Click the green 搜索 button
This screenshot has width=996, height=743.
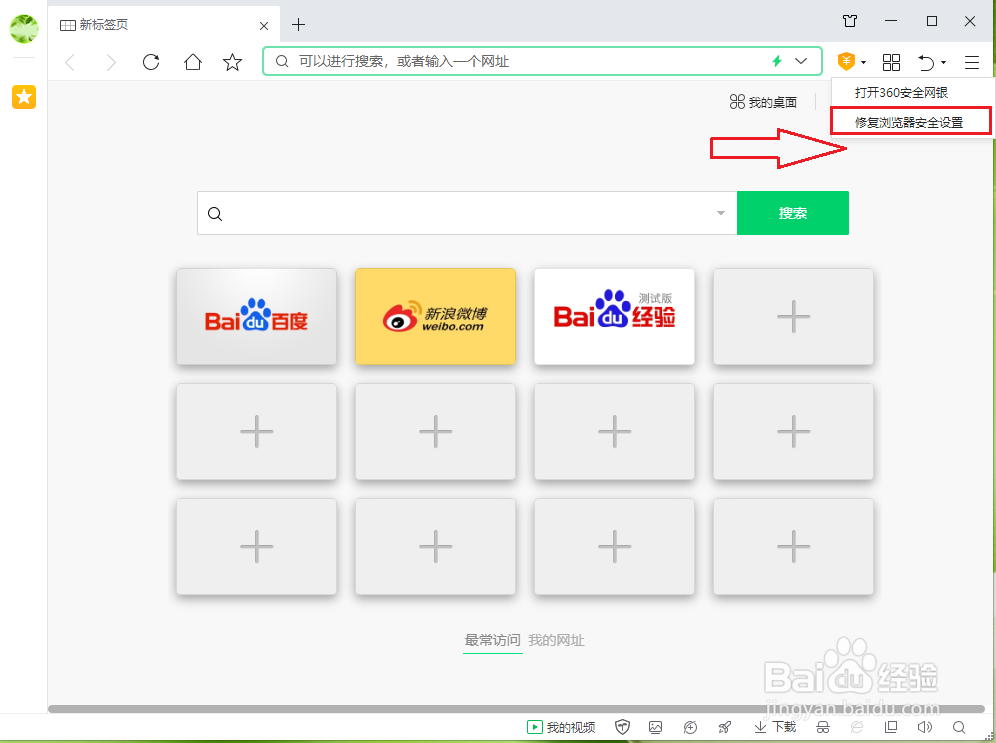793,213
